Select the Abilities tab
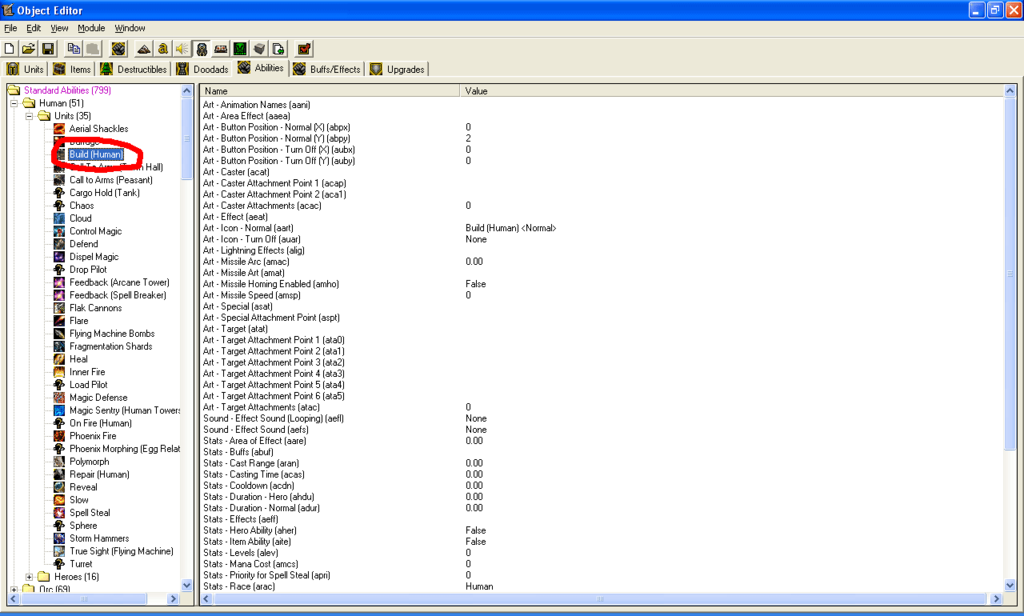The height and width of the screenshot is (616, 1024). tap(261, 68)
